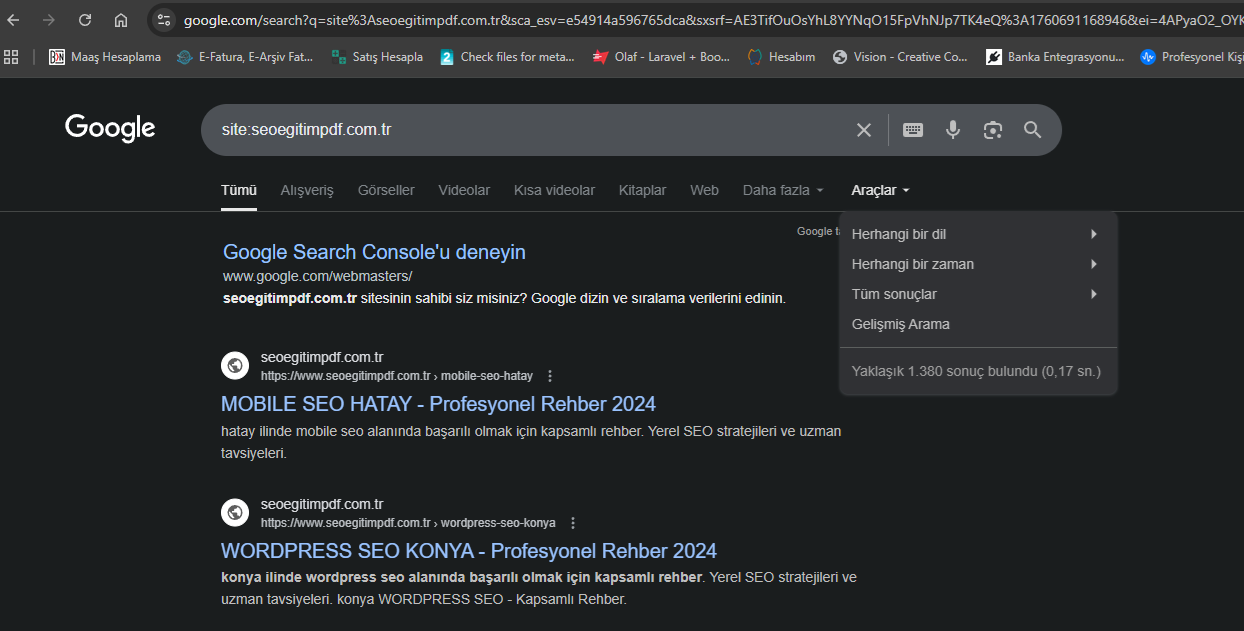Open Gelişmiş Arama from the tools menu
Viewport: 1244px width, 631px height.
coord(978,324)
